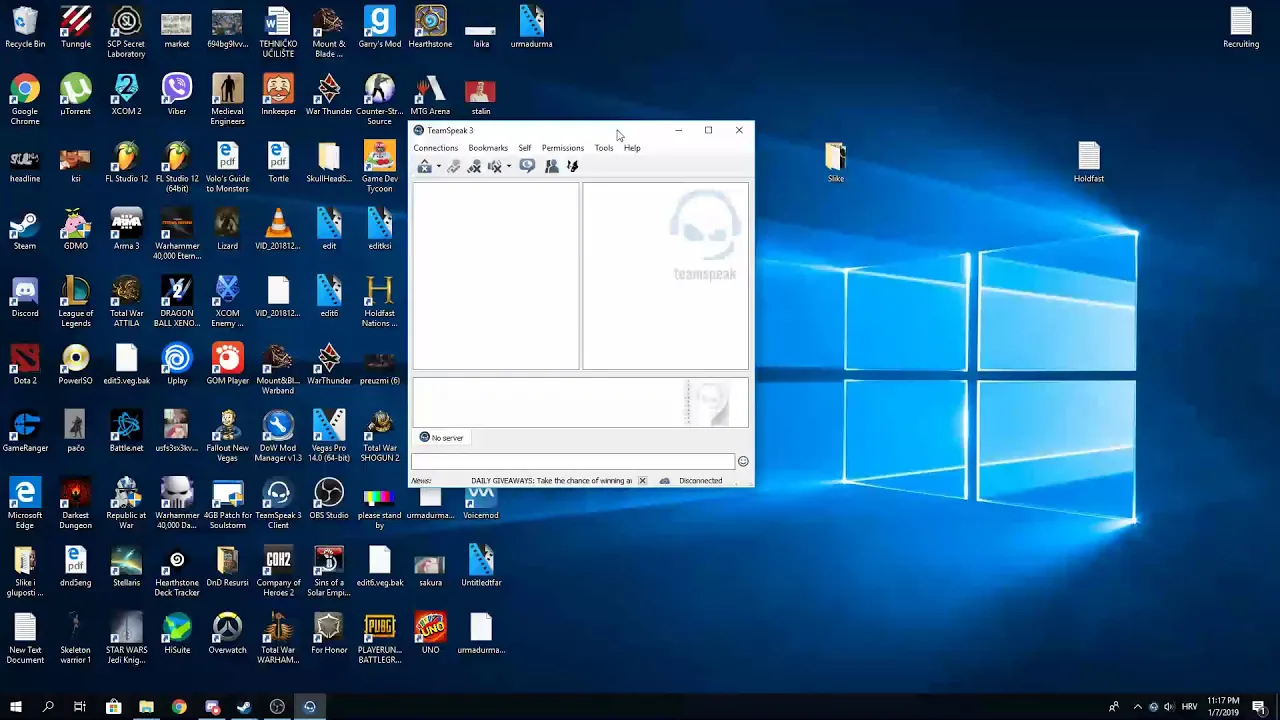Open the Permissions menu
Image resolution: width=1280 pixels, height=720 pixels.
point(563,148)
